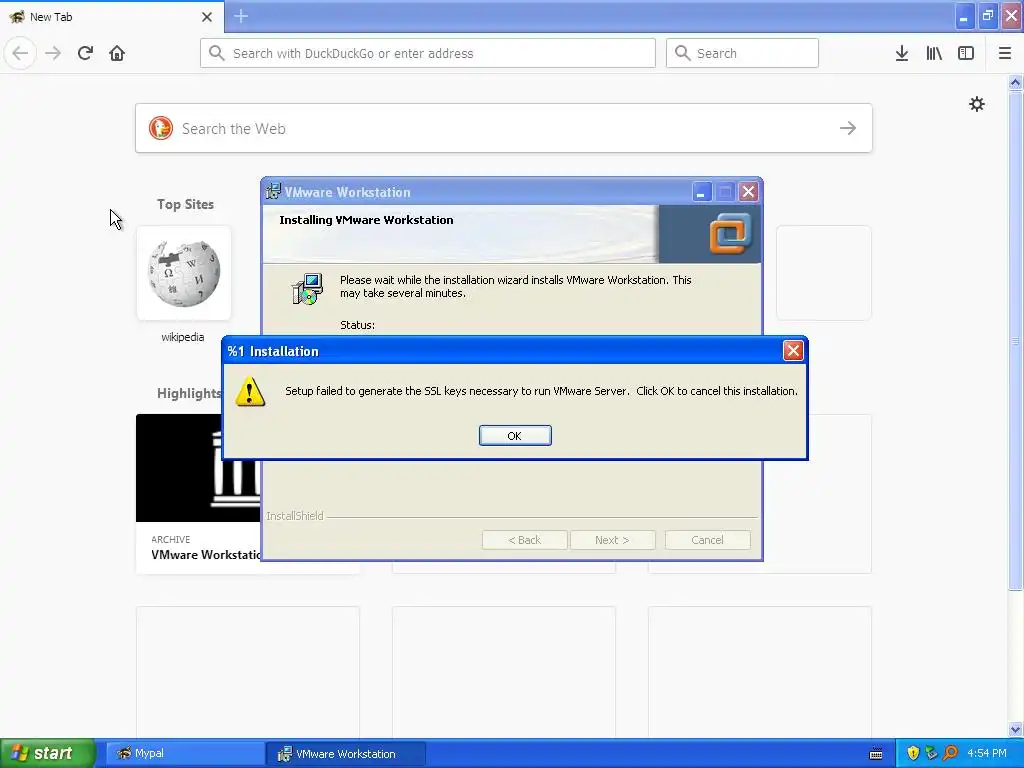The width and height of the screenshot is (1024, 768).
Task: Open the on-screen keyboard tray icon
Action: [x=876, y=754]
